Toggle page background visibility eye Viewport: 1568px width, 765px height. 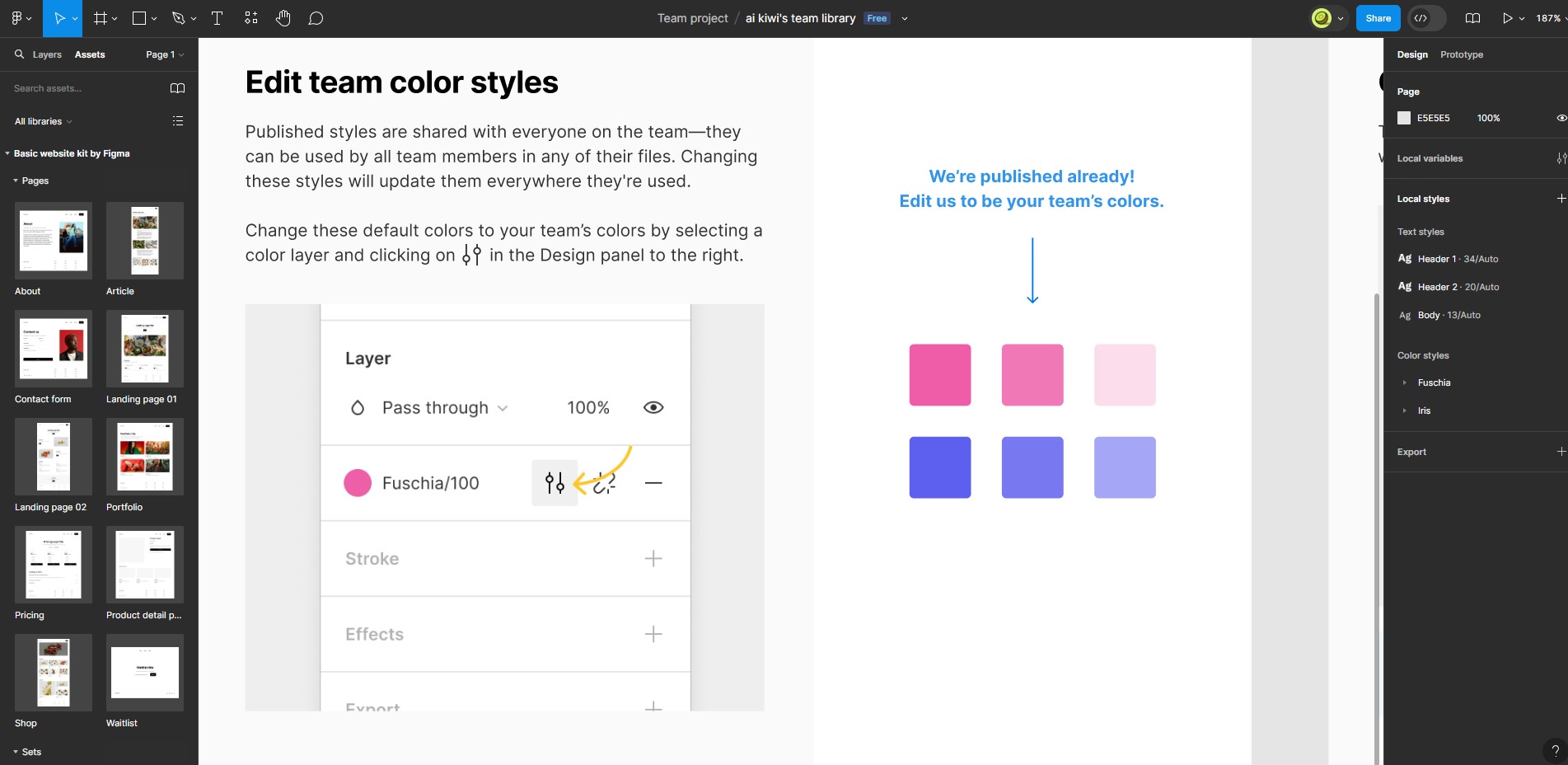1561,118
